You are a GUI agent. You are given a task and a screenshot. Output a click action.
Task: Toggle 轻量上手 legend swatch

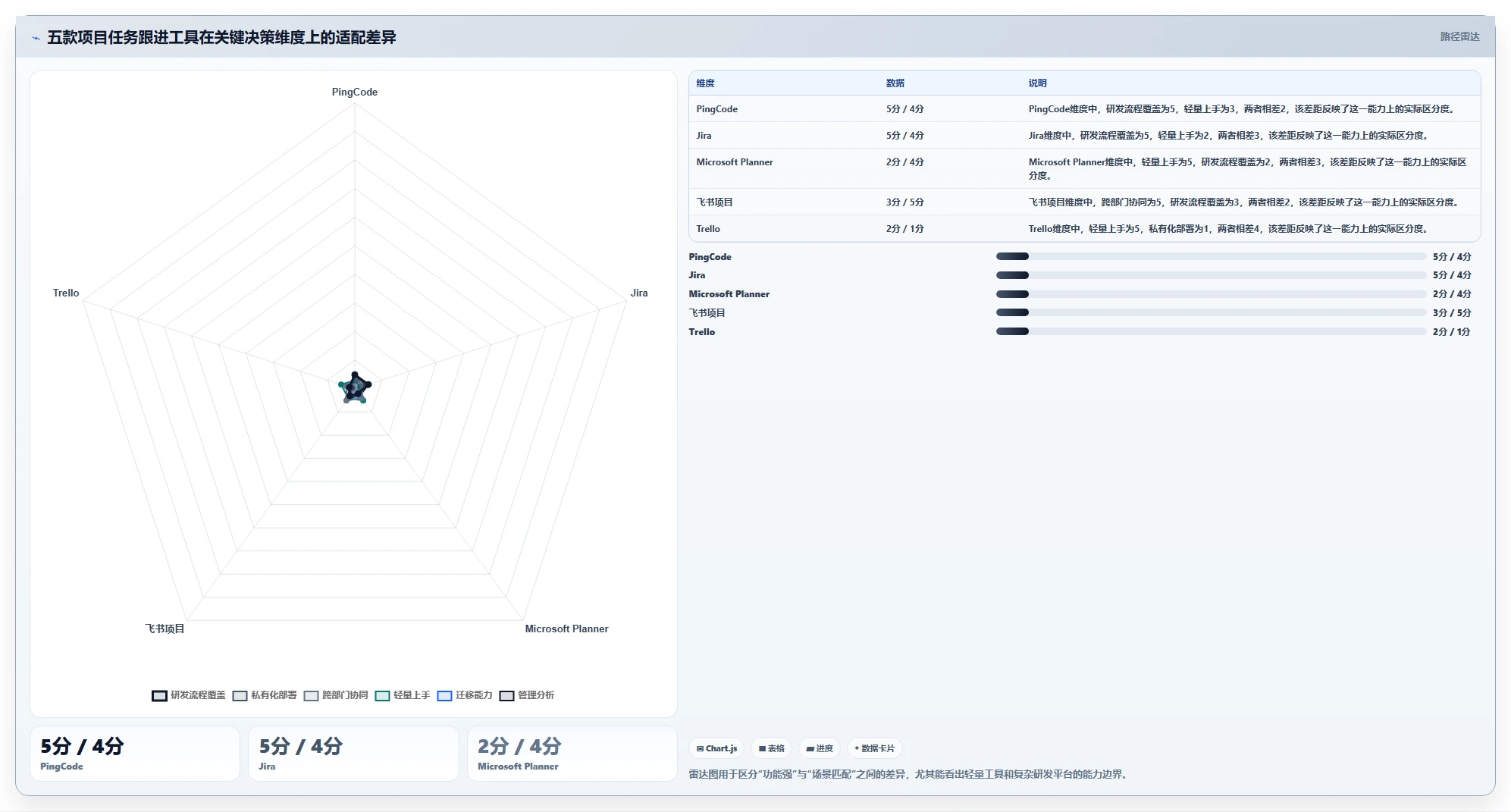tap(382, 695)
